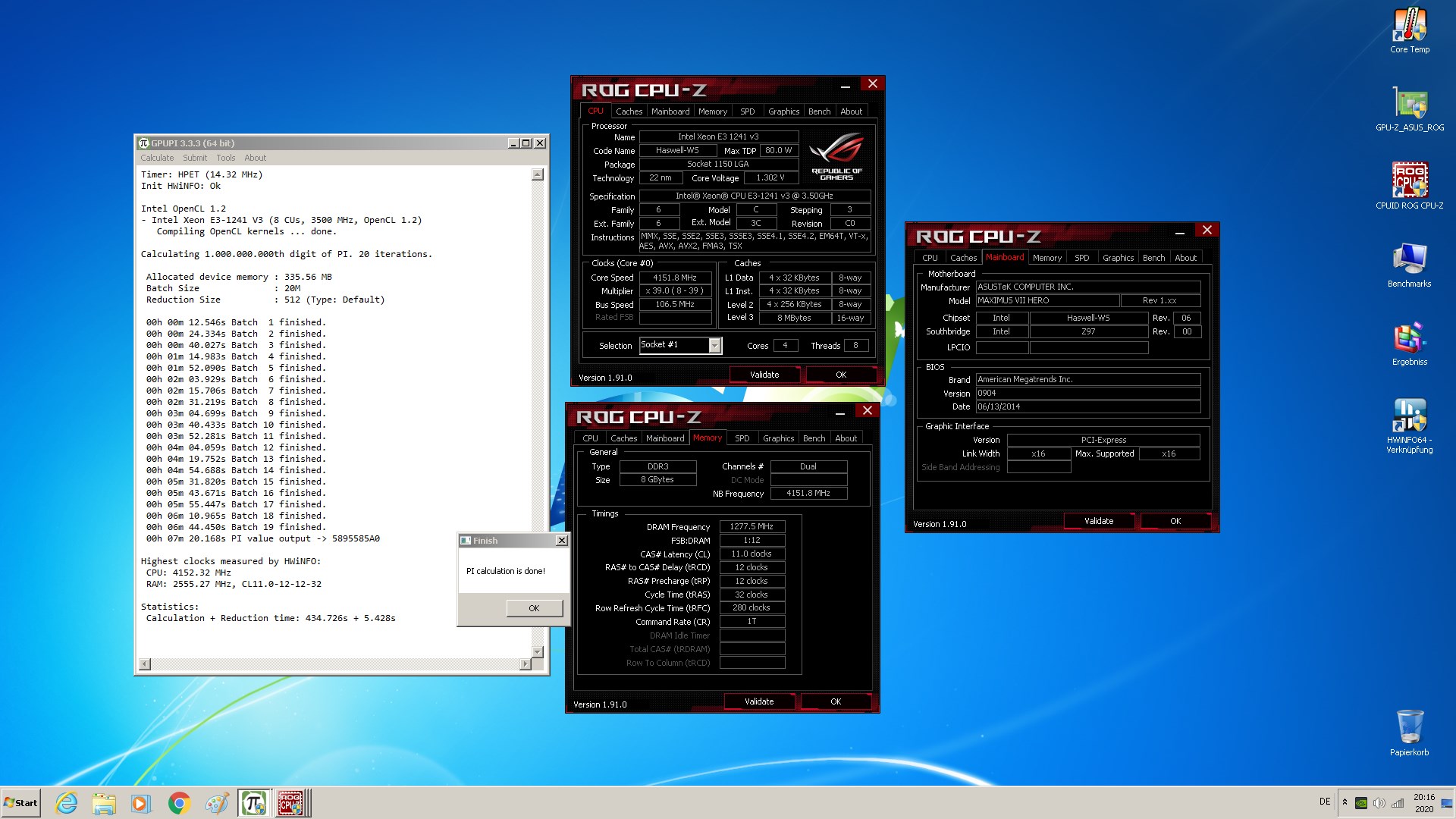Viewport: 1456px width, 819px height.
Task: Open Submit menu in GPUPI
Action: tap(195, 158)
